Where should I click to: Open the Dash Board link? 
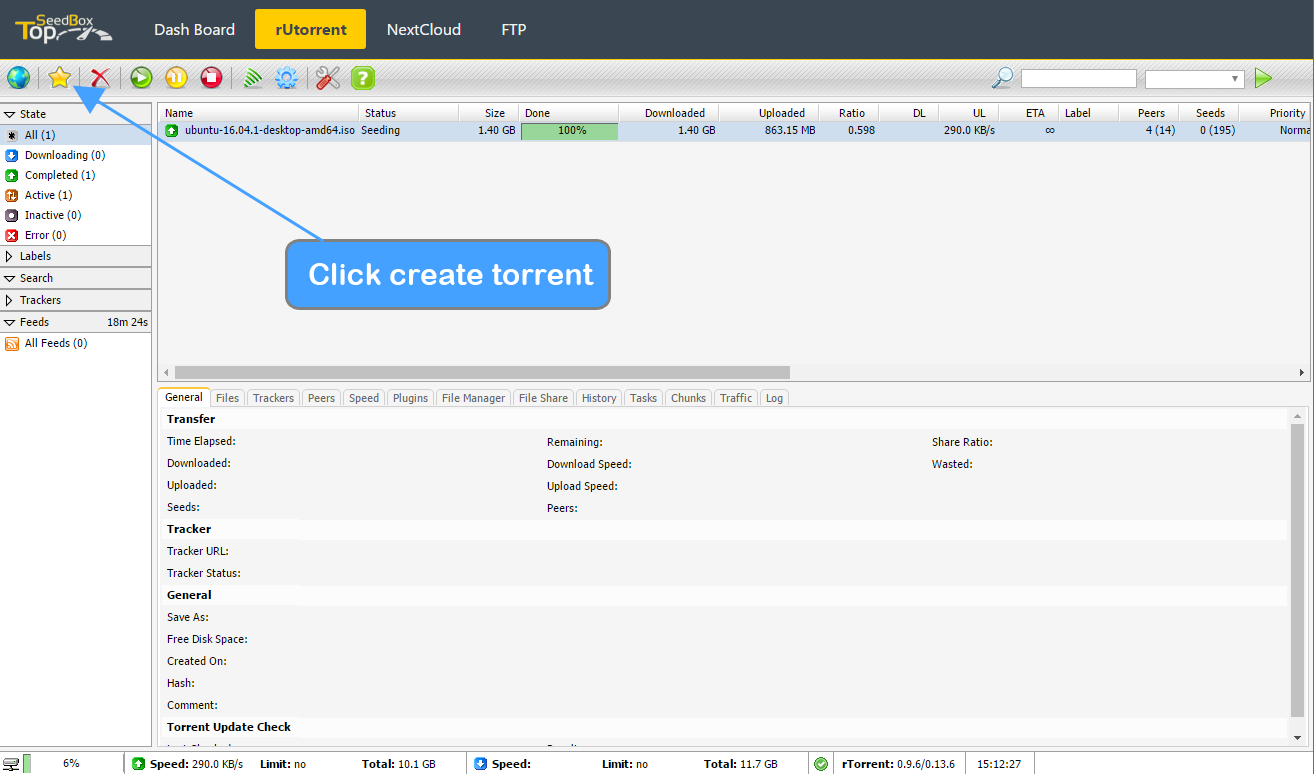[194, 30]
